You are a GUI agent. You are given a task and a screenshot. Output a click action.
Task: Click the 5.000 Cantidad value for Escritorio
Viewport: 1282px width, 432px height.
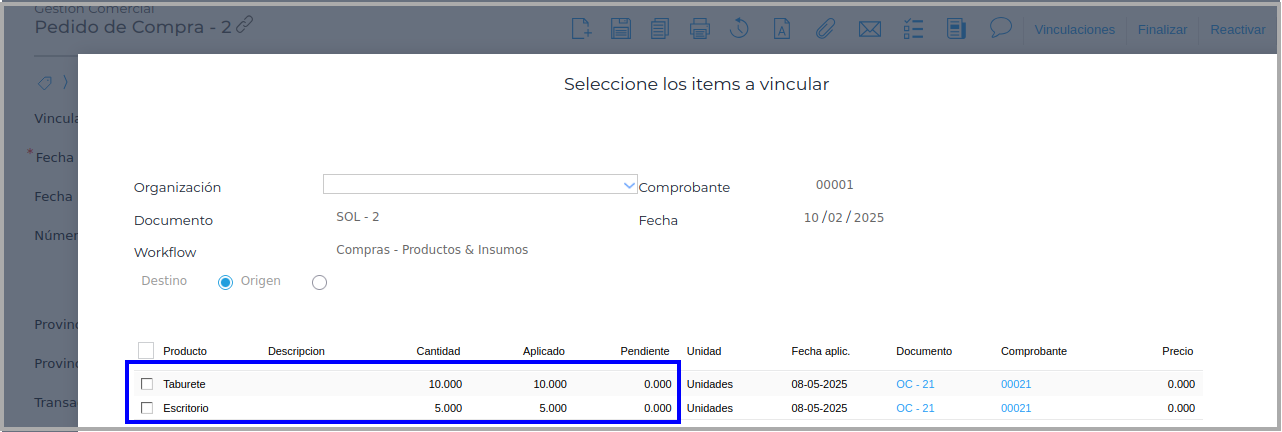[448, 408]
